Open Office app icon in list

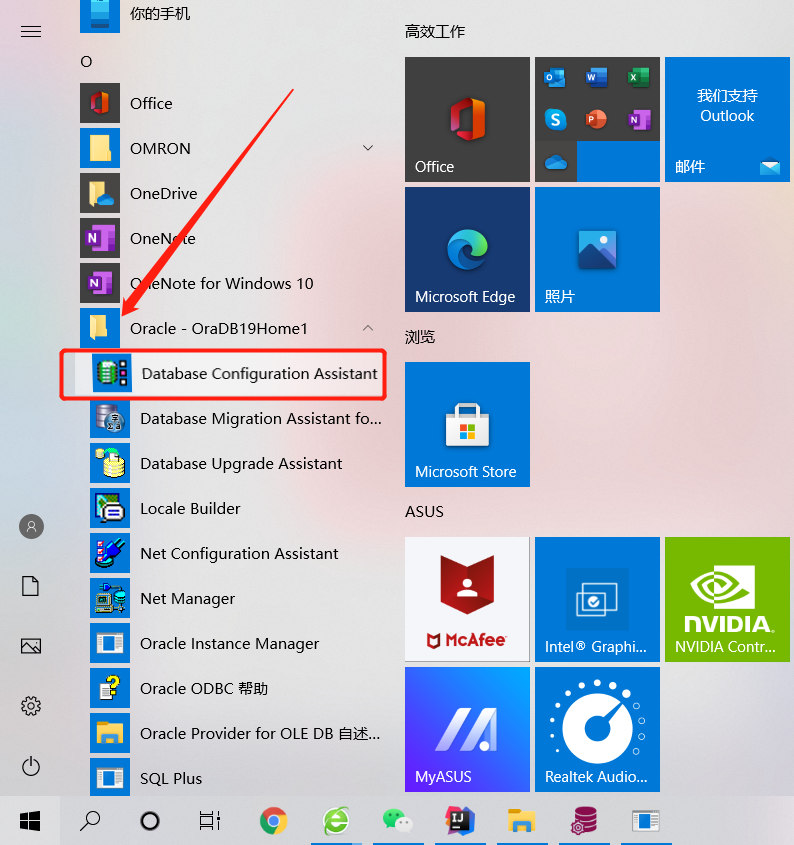coord(100,103)
